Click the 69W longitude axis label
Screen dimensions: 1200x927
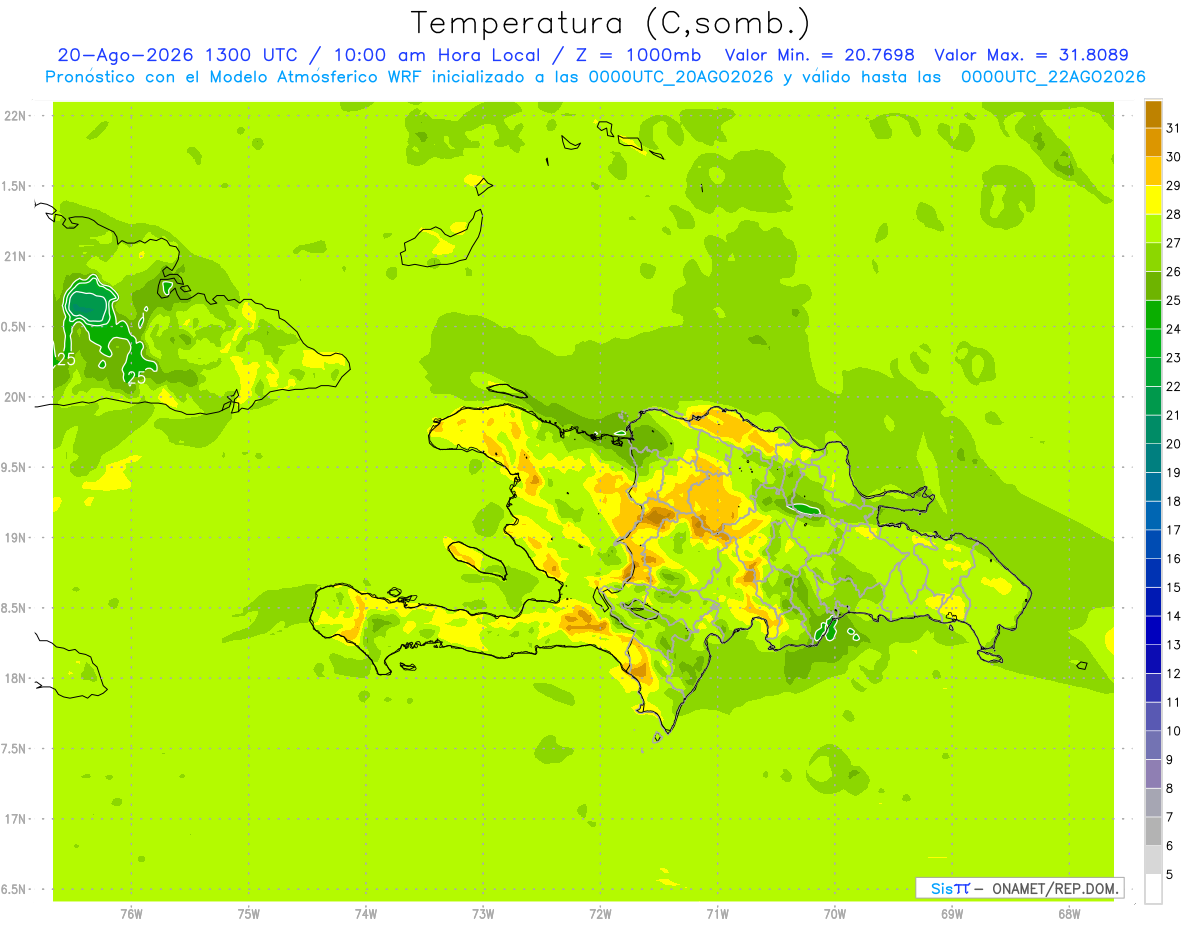[952, 913]
